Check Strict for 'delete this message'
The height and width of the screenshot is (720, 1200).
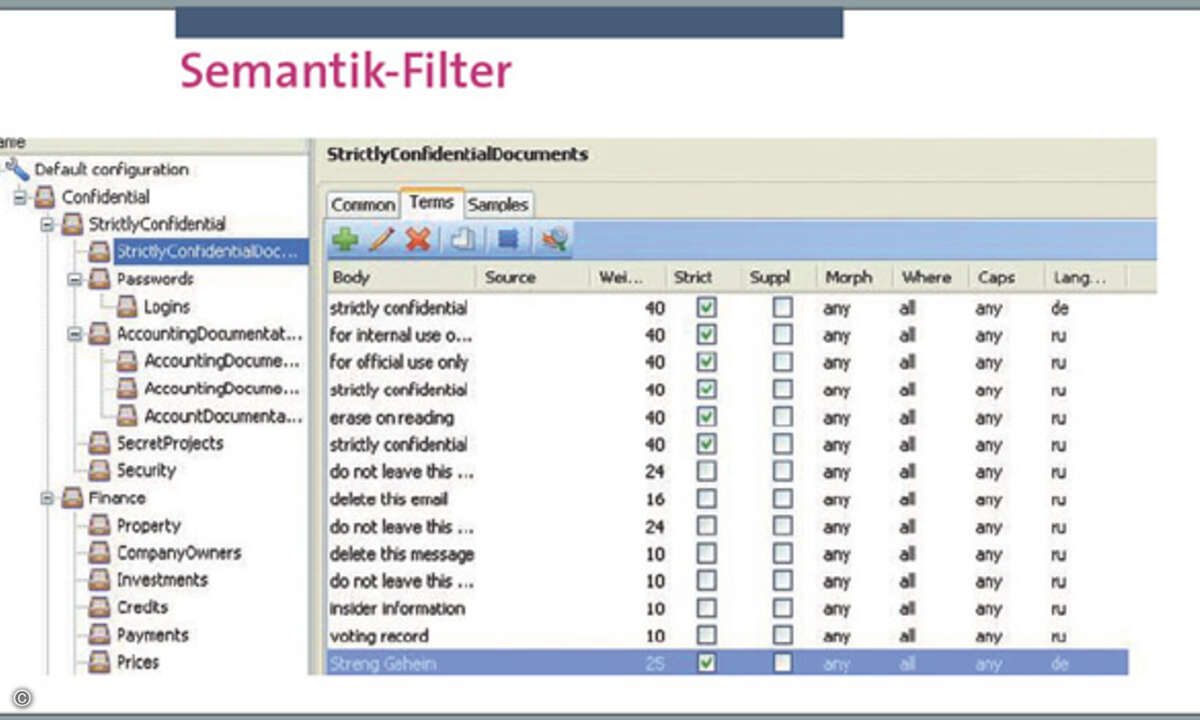pyautogui.click(x=706, y=553)
